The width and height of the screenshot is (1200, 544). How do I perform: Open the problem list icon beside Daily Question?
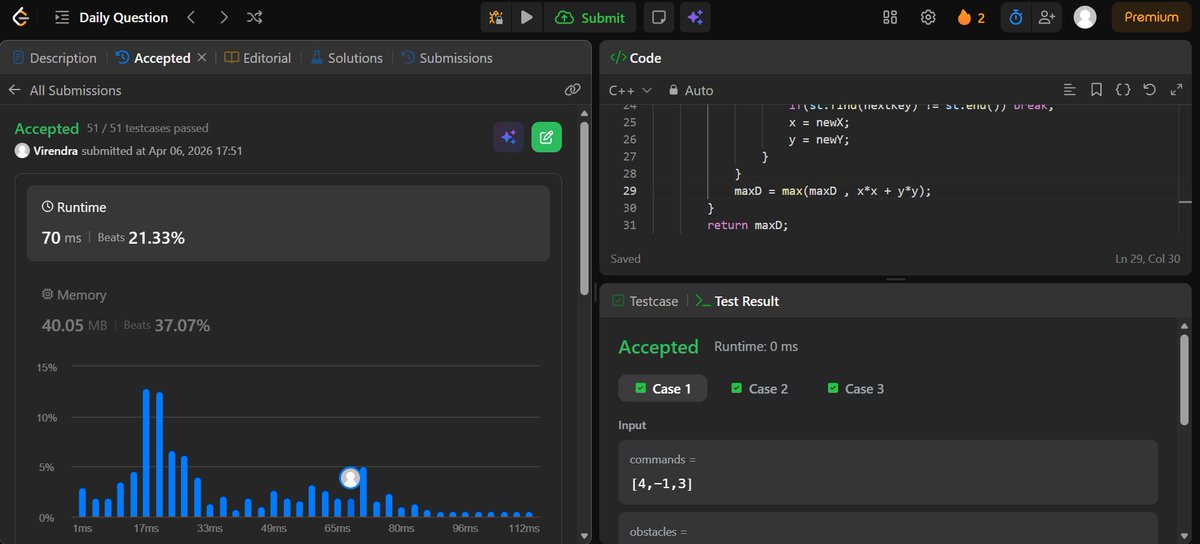(61, 17)
